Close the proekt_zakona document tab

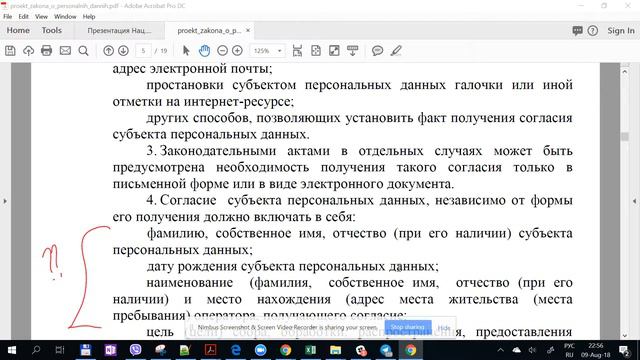click(x=248, y=31)
